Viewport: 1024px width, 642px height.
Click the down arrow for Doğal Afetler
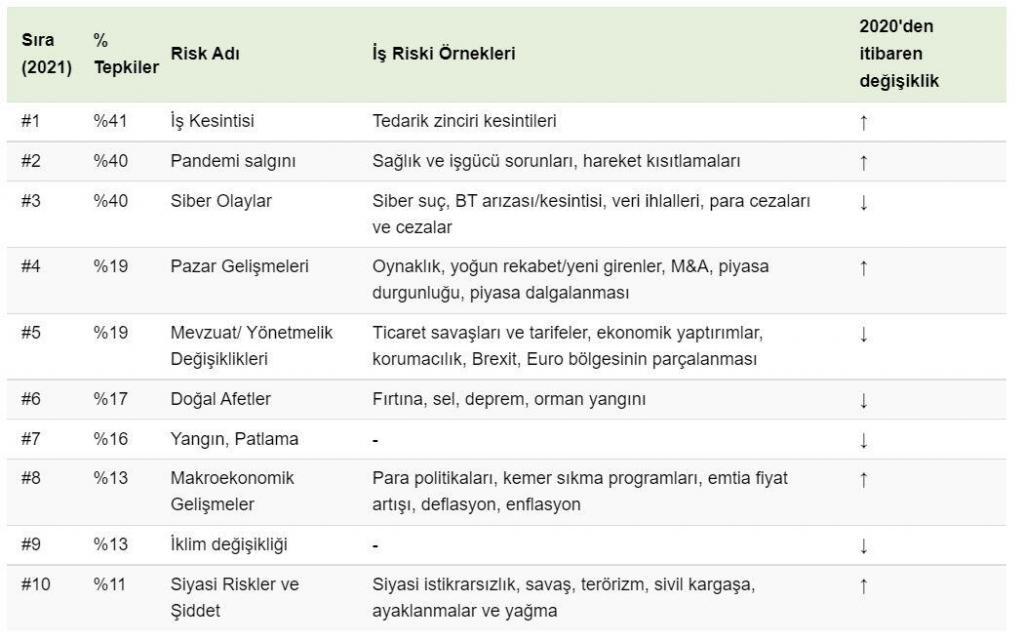pos(863,400)
